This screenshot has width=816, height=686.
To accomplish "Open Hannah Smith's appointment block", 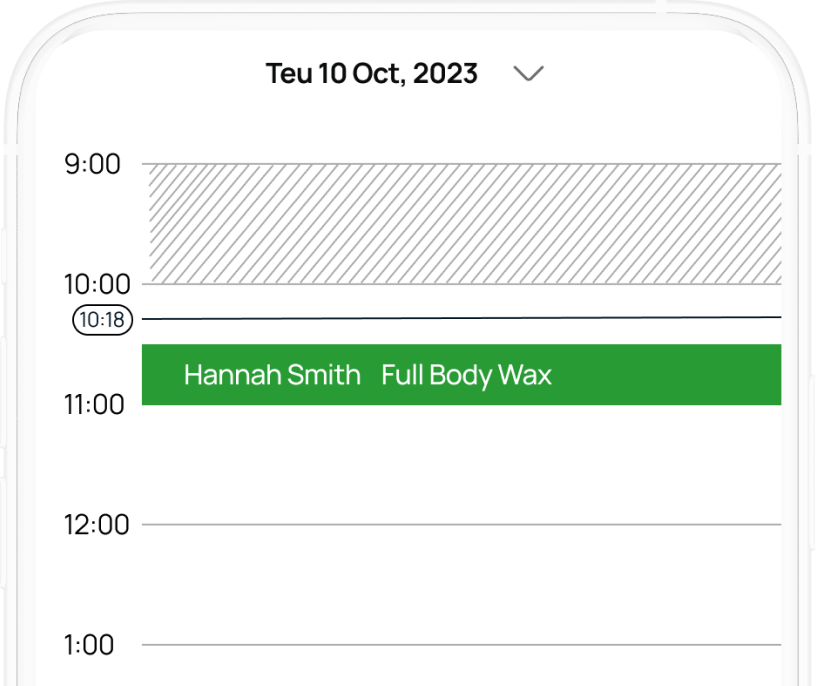I will 461,375.
